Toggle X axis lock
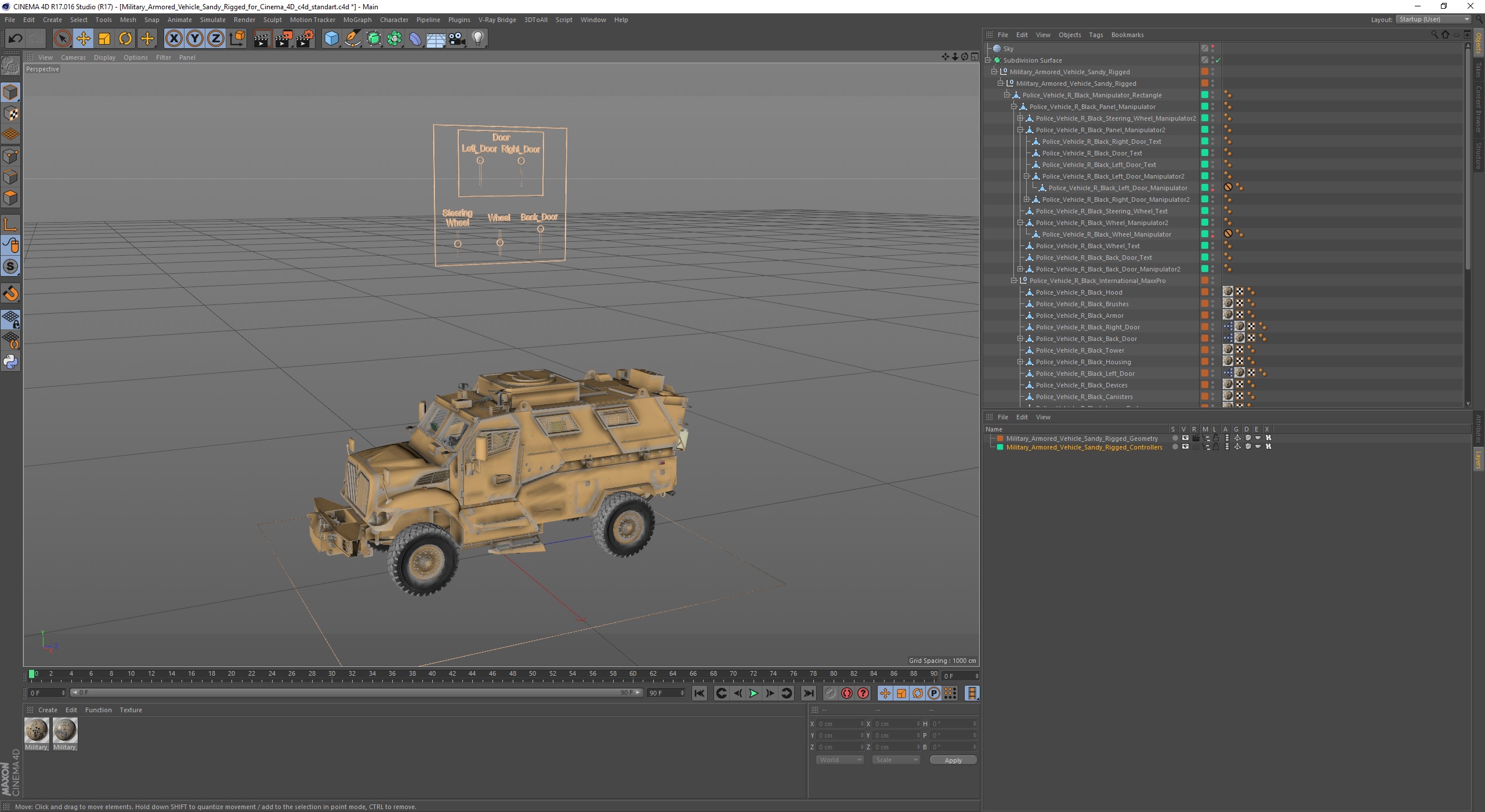The height and width of the screenshot is (812, 1485). coord(173,39)
